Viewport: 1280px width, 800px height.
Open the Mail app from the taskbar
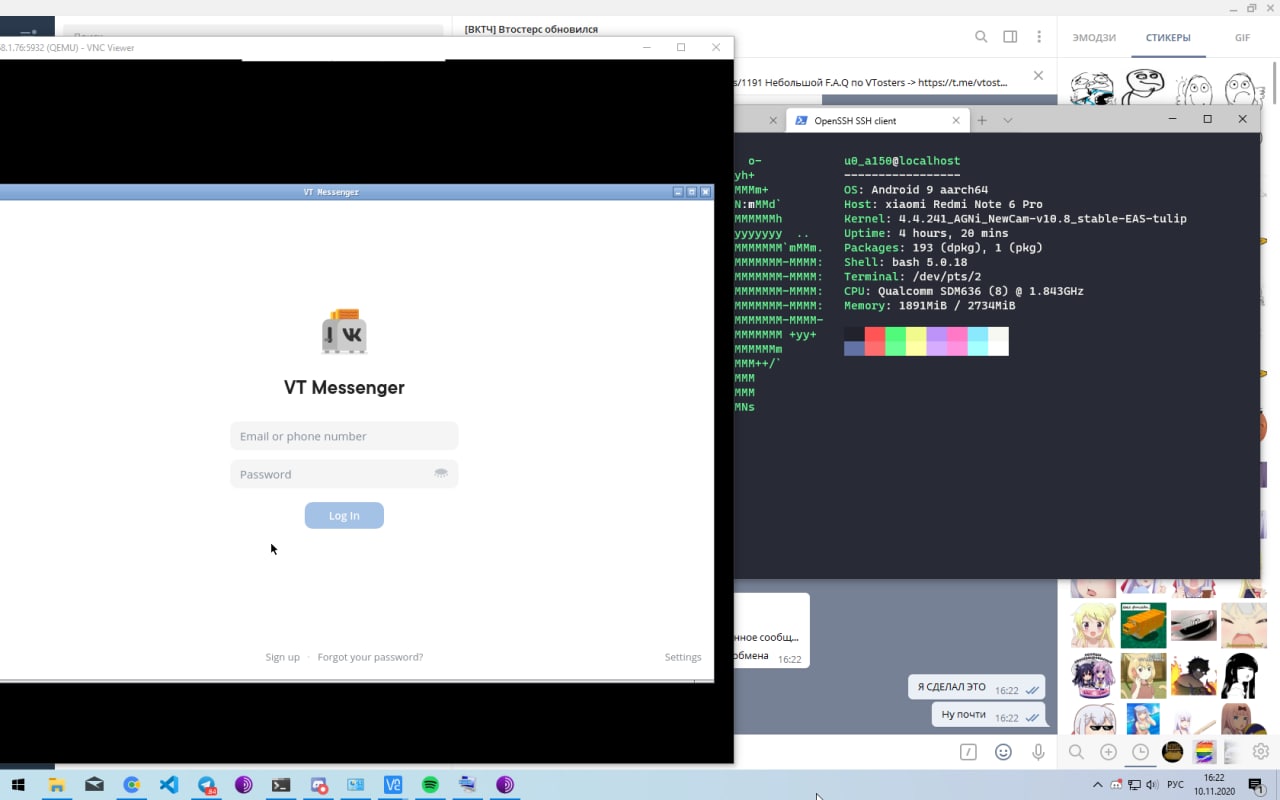pyautogui.click(x=94, y=785)
